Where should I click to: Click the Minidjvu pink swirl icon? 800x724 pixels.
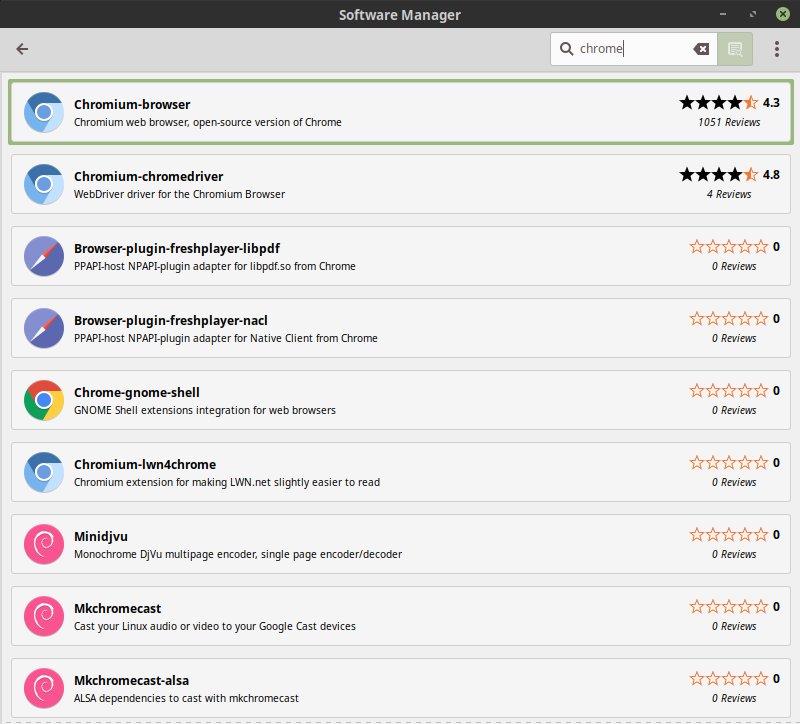coord(43,544)
